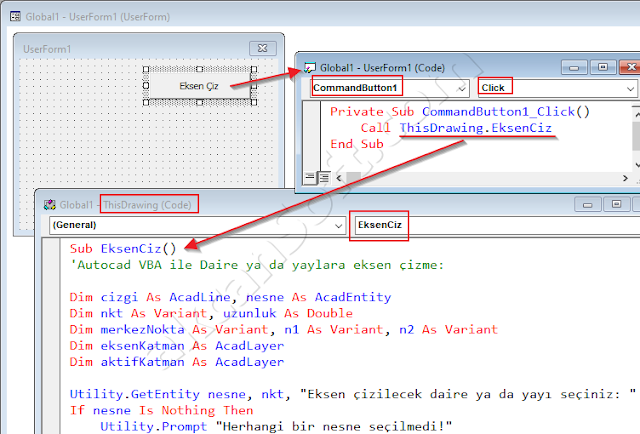Click the 'Dim aktifKatman As AcadLayer' line
Viewport: 640px width, 434px height.
pos(177,362)
